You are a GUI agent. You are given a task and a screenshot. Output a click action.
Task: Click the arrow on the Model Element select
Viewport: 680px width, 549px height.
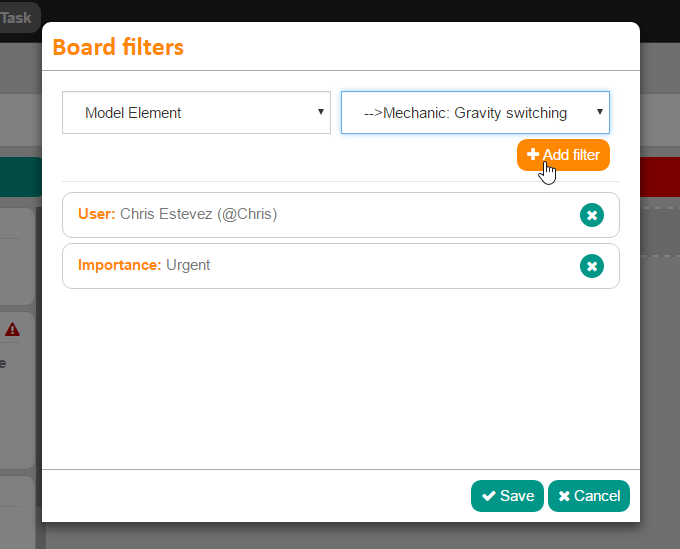click(321, 112)
